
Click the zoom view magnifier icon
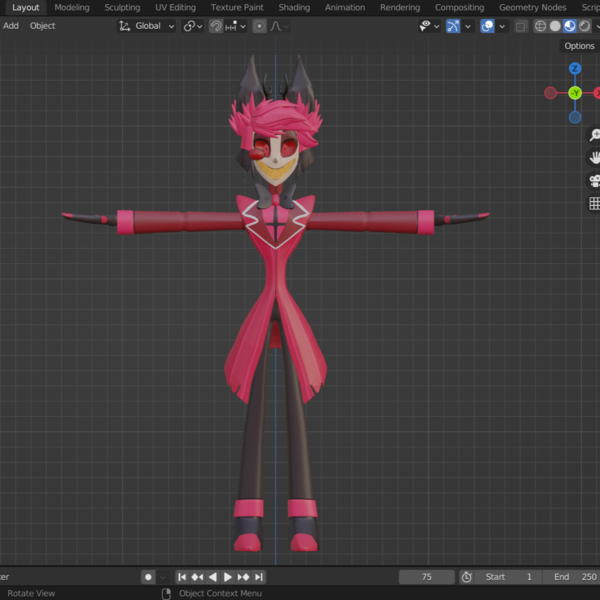tap(594, 135)
